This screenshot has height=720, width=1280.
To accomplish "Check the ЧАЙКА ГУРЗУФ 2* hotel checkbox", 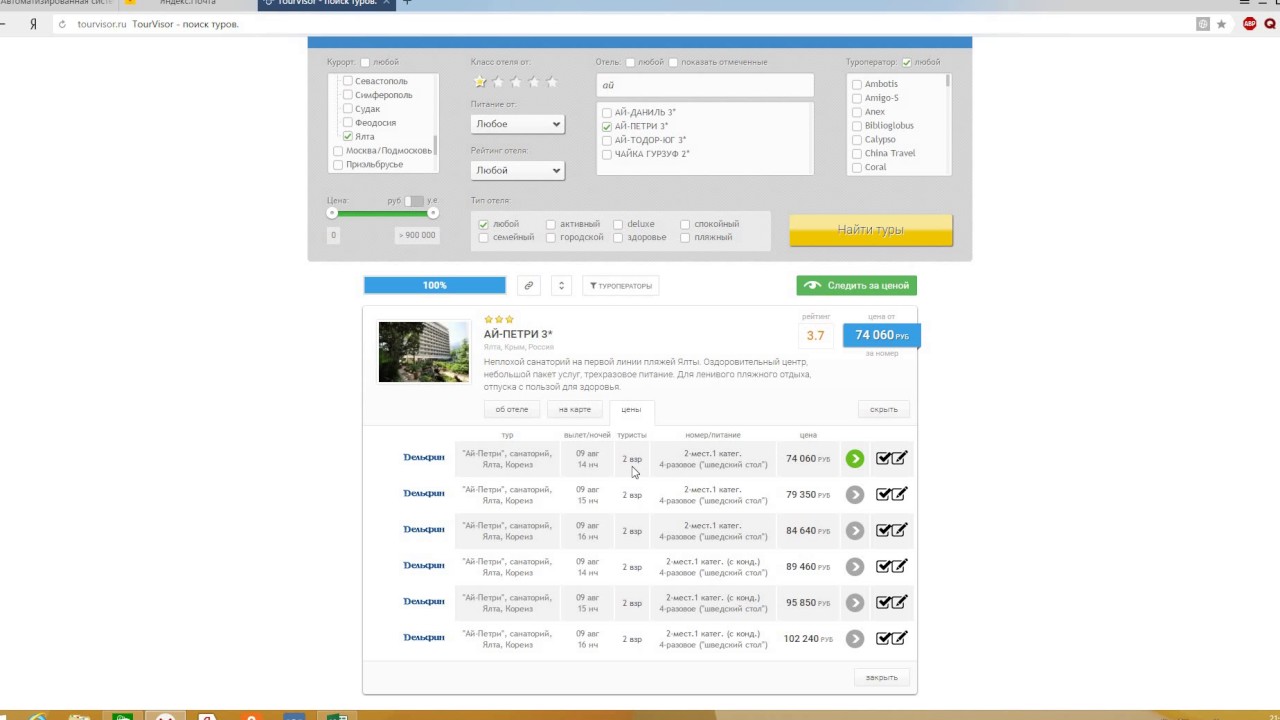I will (x=607, y=154).
